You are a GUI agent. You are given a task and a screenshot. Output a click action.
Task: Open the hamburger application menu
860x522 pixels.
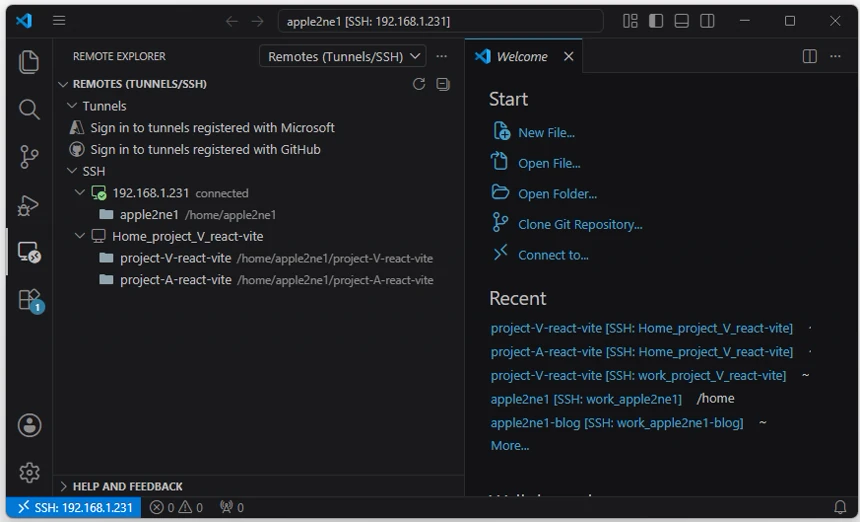click(59, 21)
